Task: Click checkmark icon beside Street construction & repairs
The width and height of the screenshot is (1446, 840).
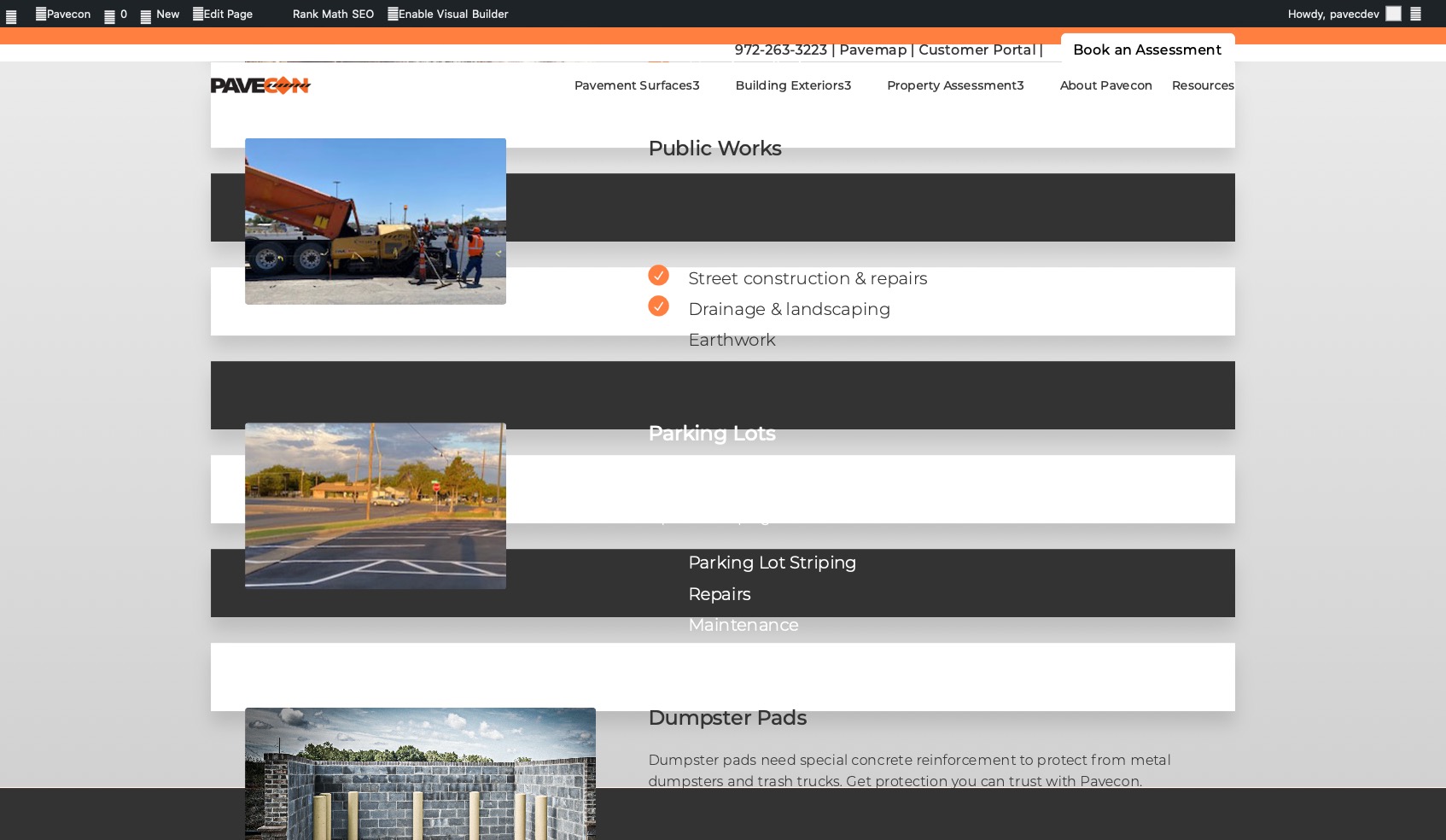Action: pyautogui.click(x=658, y=276)
